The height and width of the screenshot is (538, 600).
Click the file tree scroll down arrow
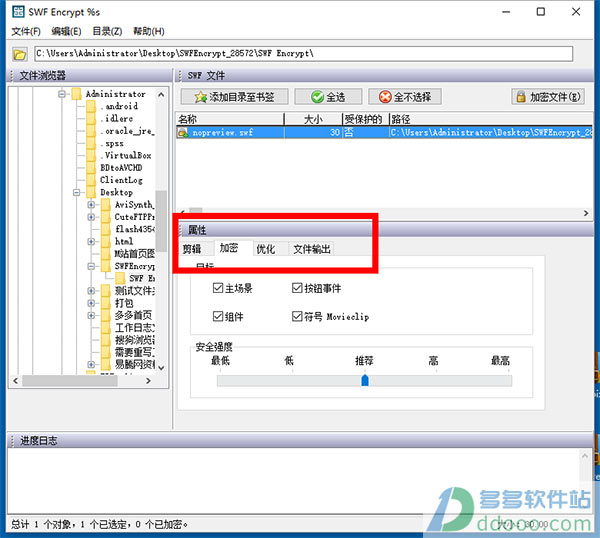point(161,368)
